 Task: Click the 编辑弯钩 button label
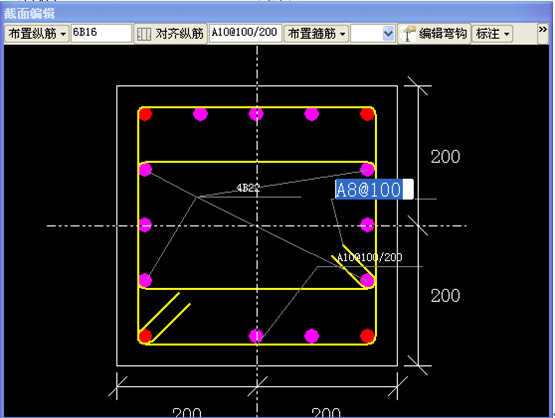click(442, 34)
